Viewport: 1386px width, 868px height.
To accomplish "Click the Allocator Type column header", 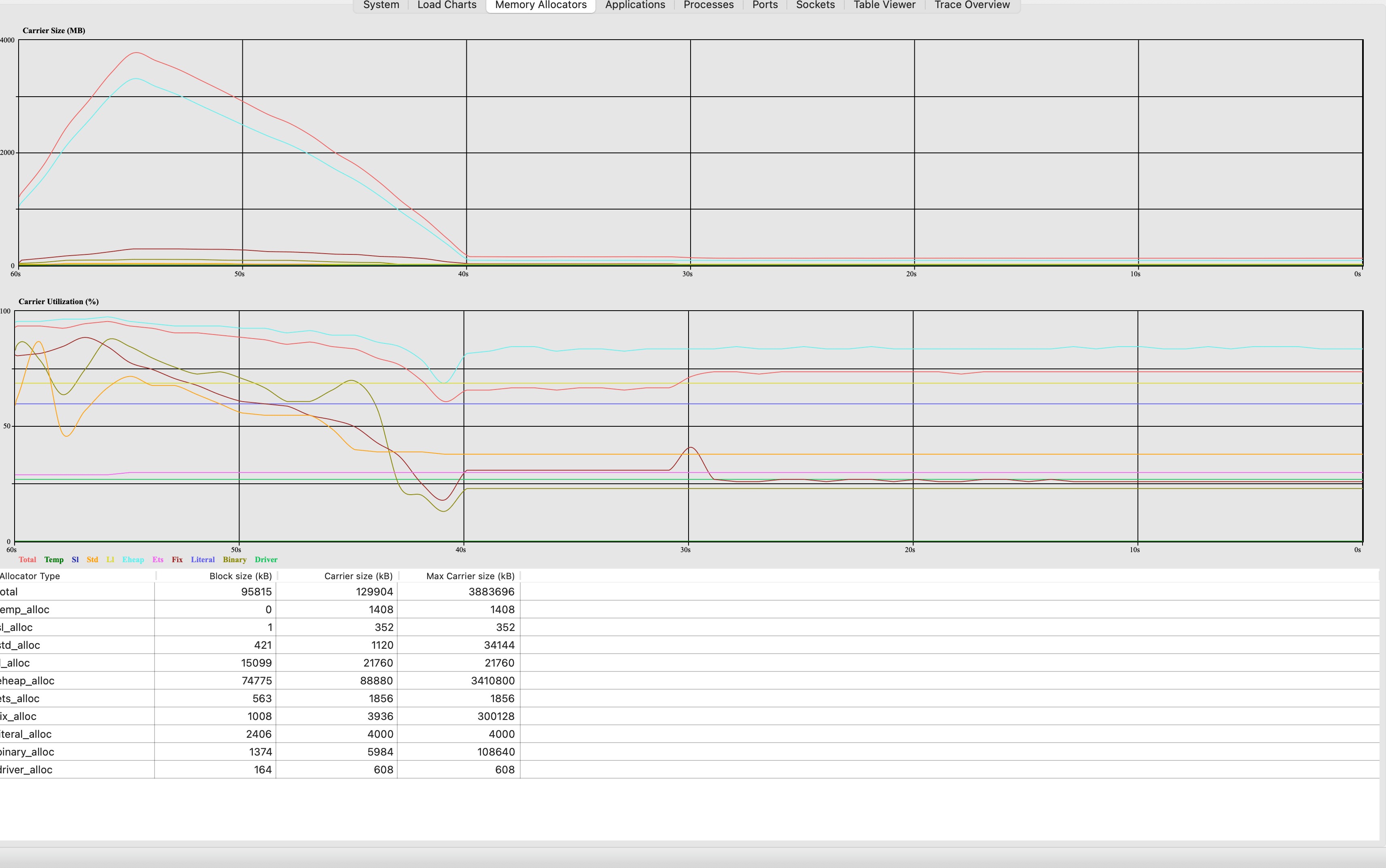I will (31, 576).
